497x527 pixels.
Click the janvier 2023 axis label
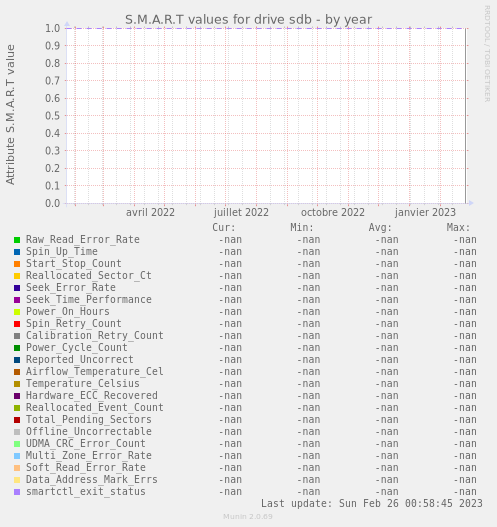click(425, 213)
